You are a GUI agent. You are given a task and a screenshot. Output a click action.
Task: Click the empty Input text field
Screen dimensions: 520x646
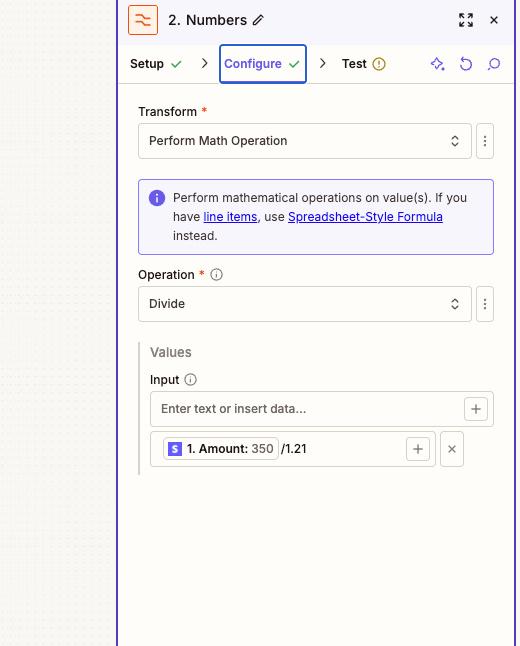tap(307, 409)
